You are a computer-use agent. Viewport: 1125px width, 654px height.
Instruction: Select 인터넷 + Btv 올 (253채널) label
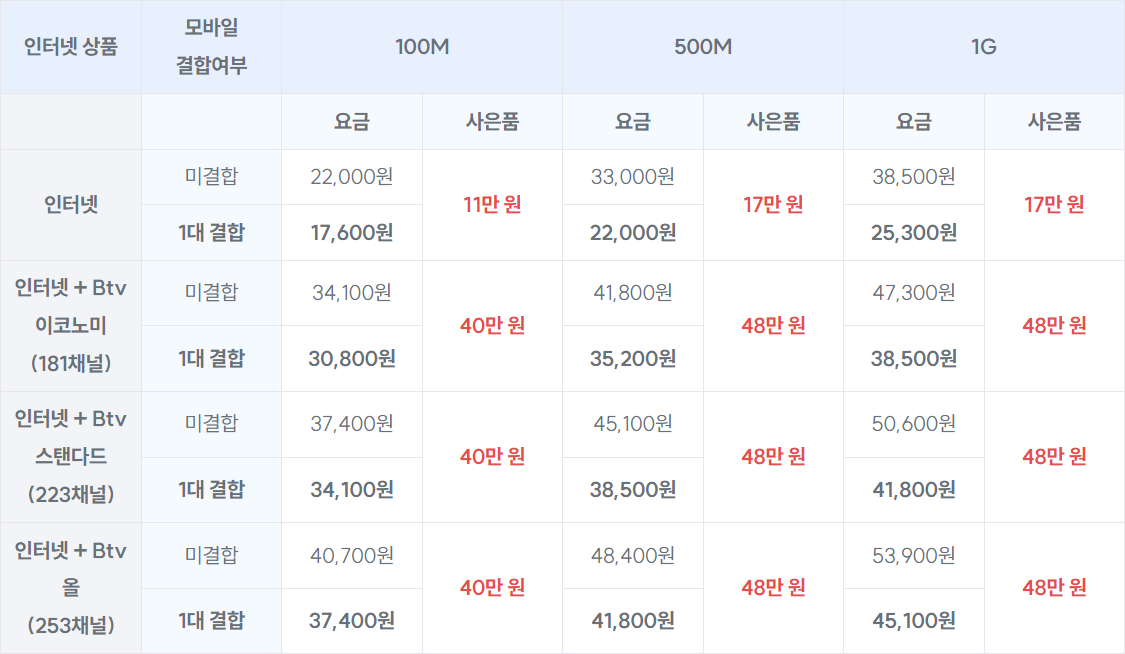[x=71, y=588]
